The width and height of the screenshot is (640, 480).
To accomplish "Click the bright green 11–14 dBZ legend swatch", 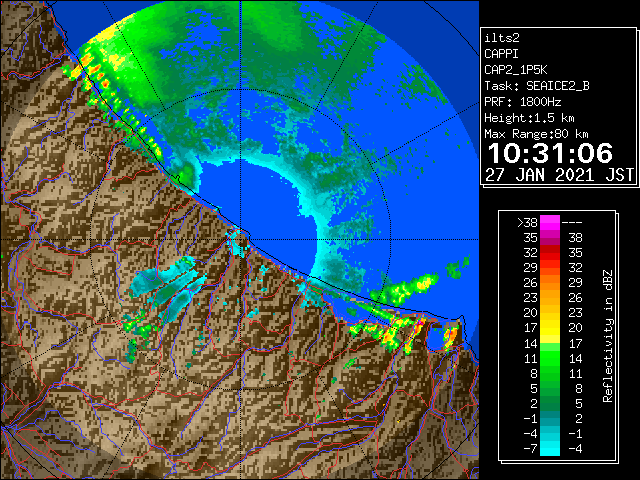I will [x=550, y=358].
